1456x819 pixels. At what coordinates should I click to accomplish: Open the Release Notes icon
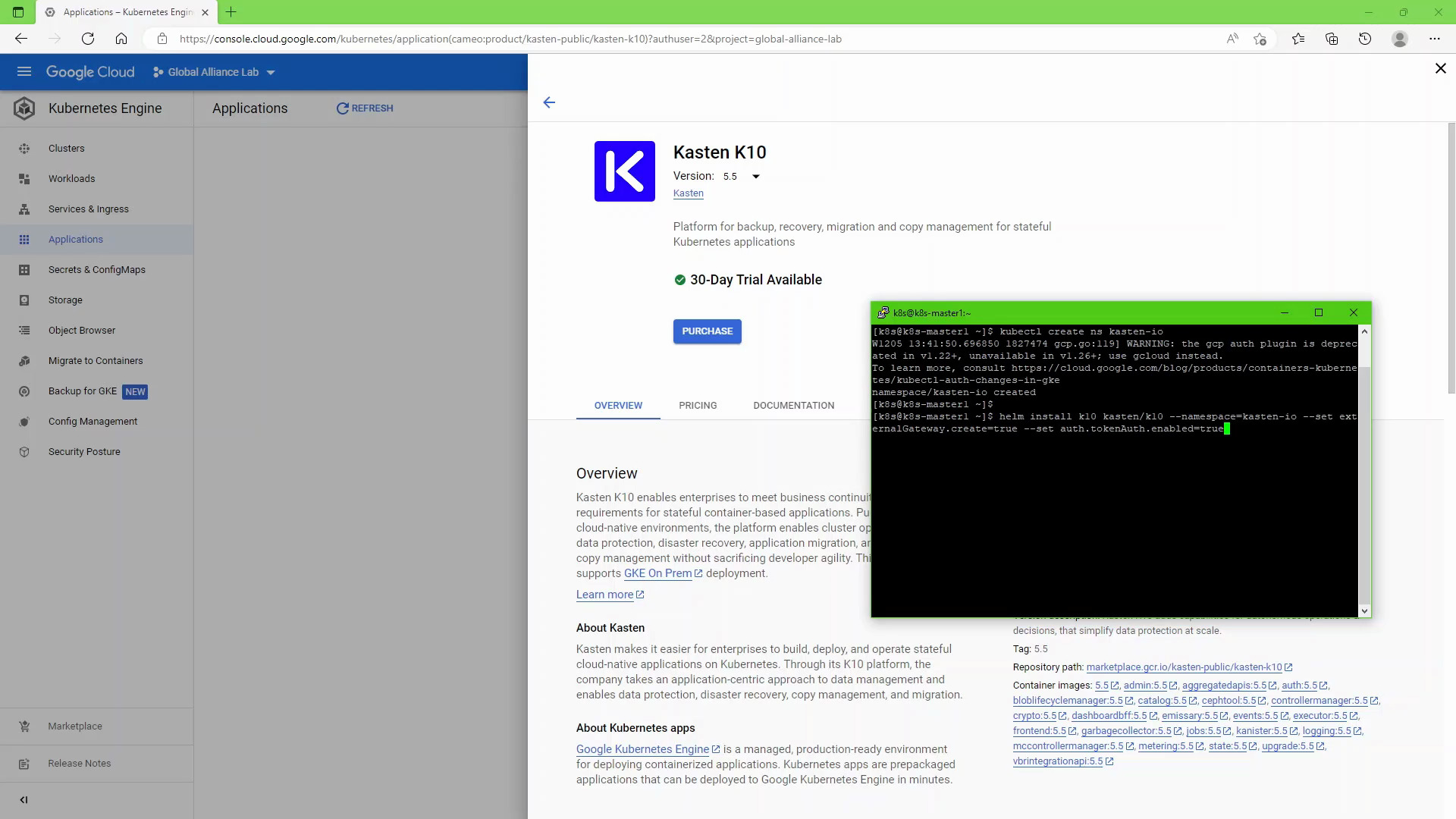point(24,764)
